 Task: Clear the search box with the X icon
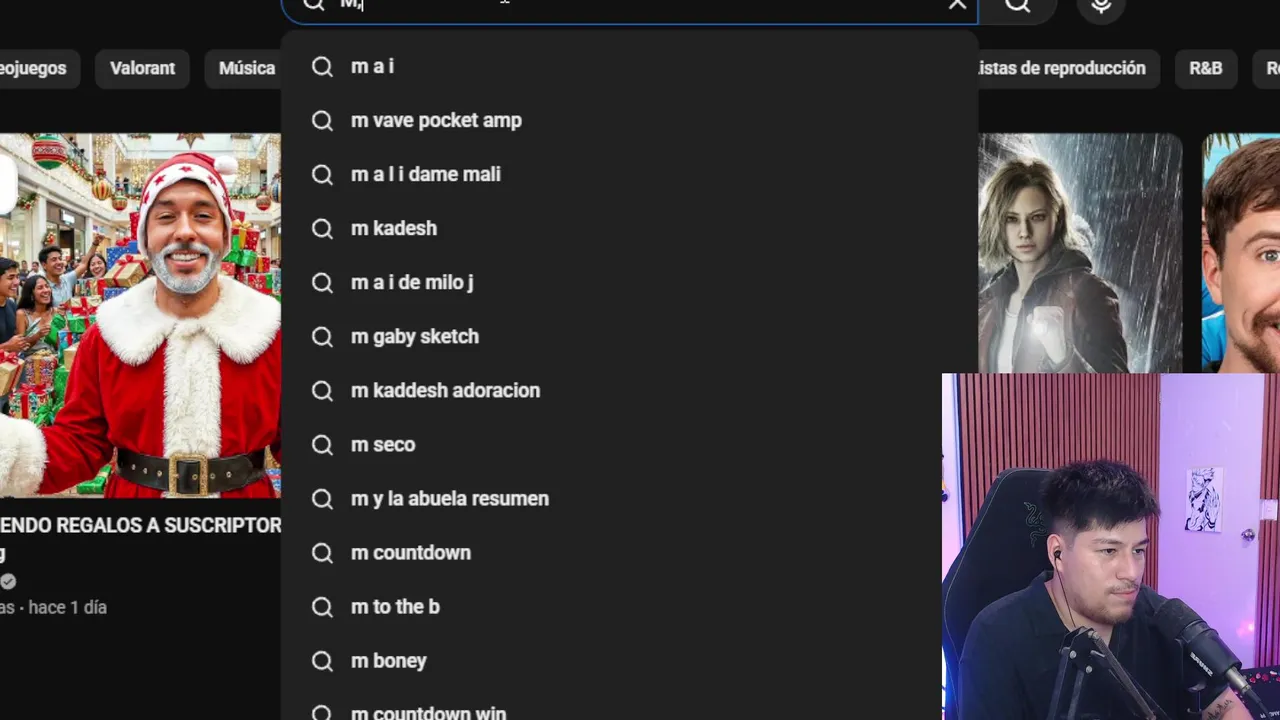point(957,4)
